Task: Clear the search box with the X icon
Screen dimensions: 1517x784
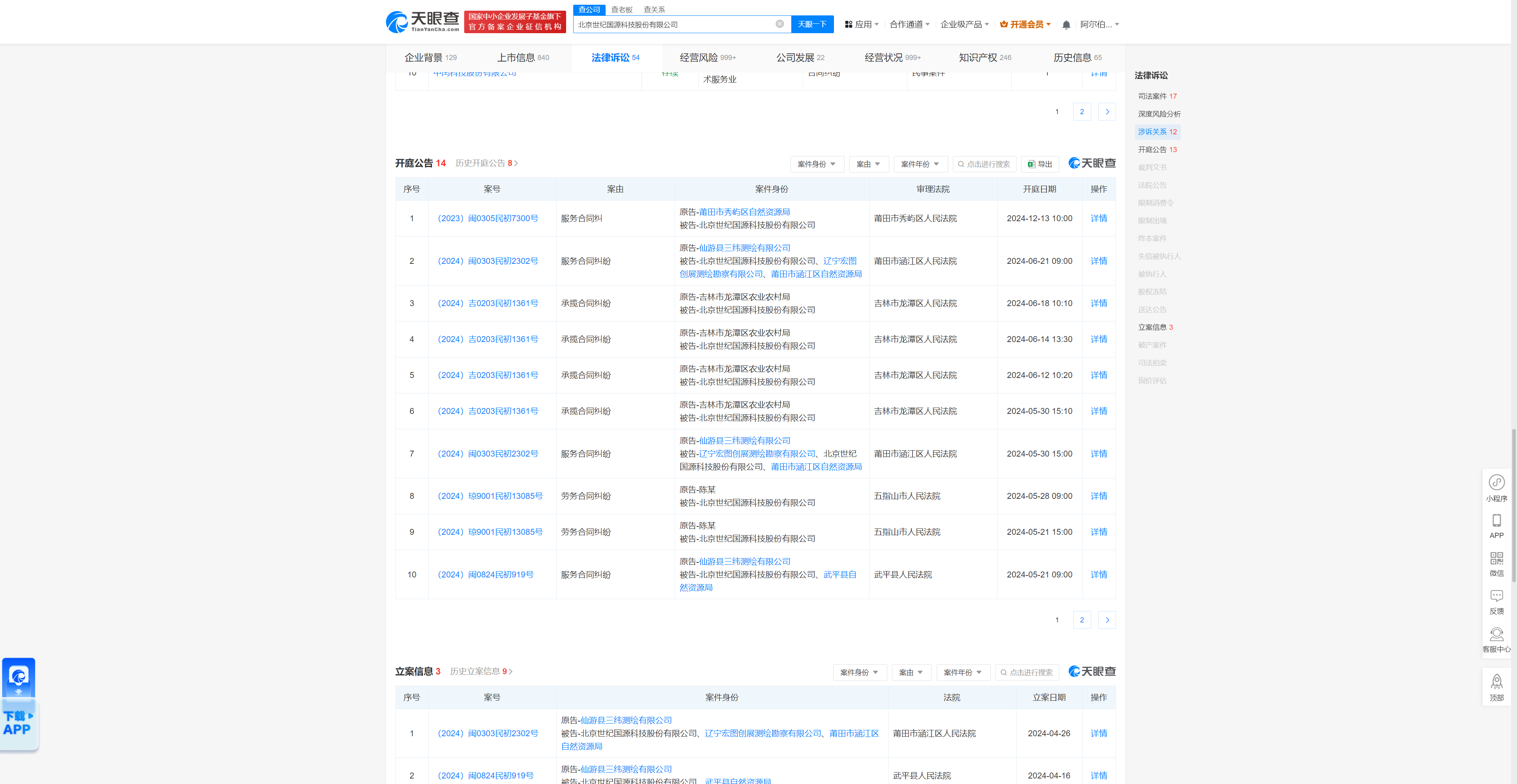Action: click(779, 24)
